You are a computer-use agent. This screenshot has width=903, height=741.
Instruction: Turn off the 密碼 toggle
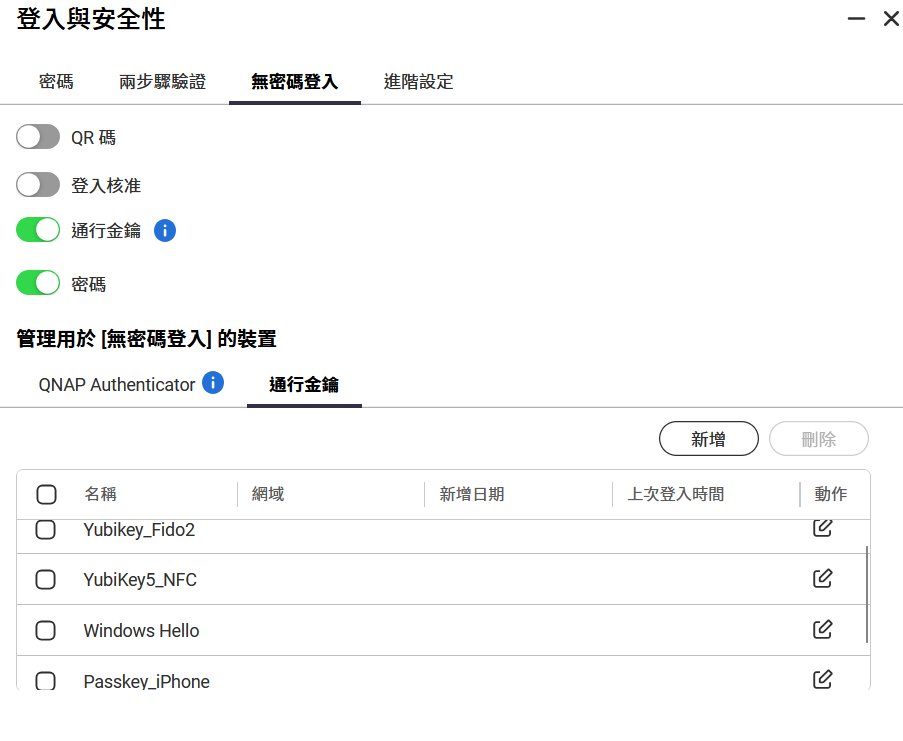coord(38,284)
